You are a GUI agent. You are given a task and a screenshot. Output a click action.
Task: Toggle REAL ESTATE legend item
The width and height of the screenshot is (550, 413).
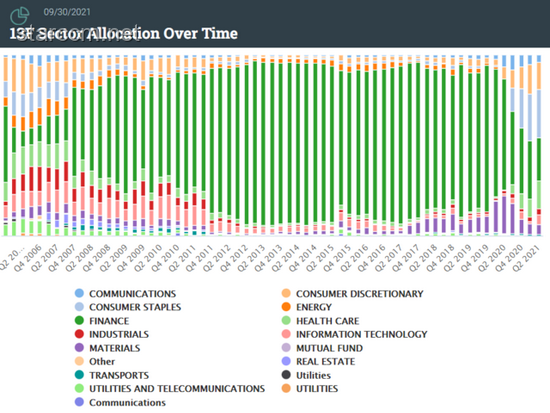tap(318, 361)
